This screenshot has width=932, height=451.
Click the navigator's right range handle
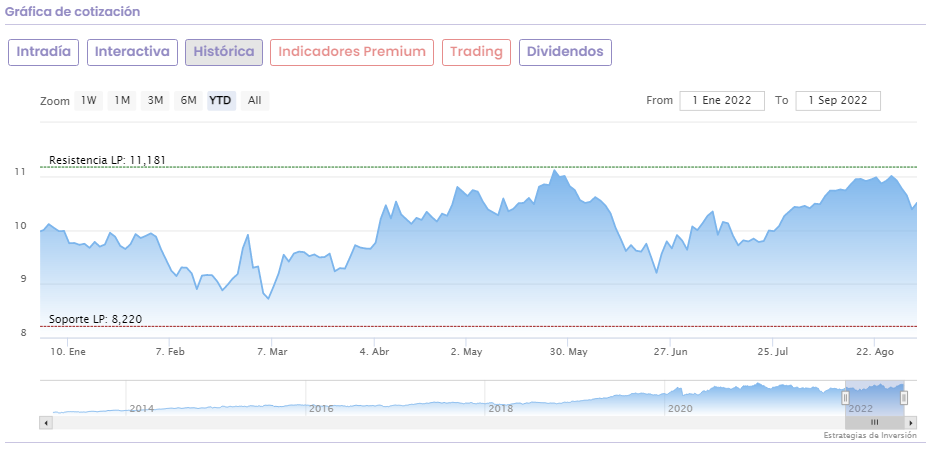(x=904, y=398)
